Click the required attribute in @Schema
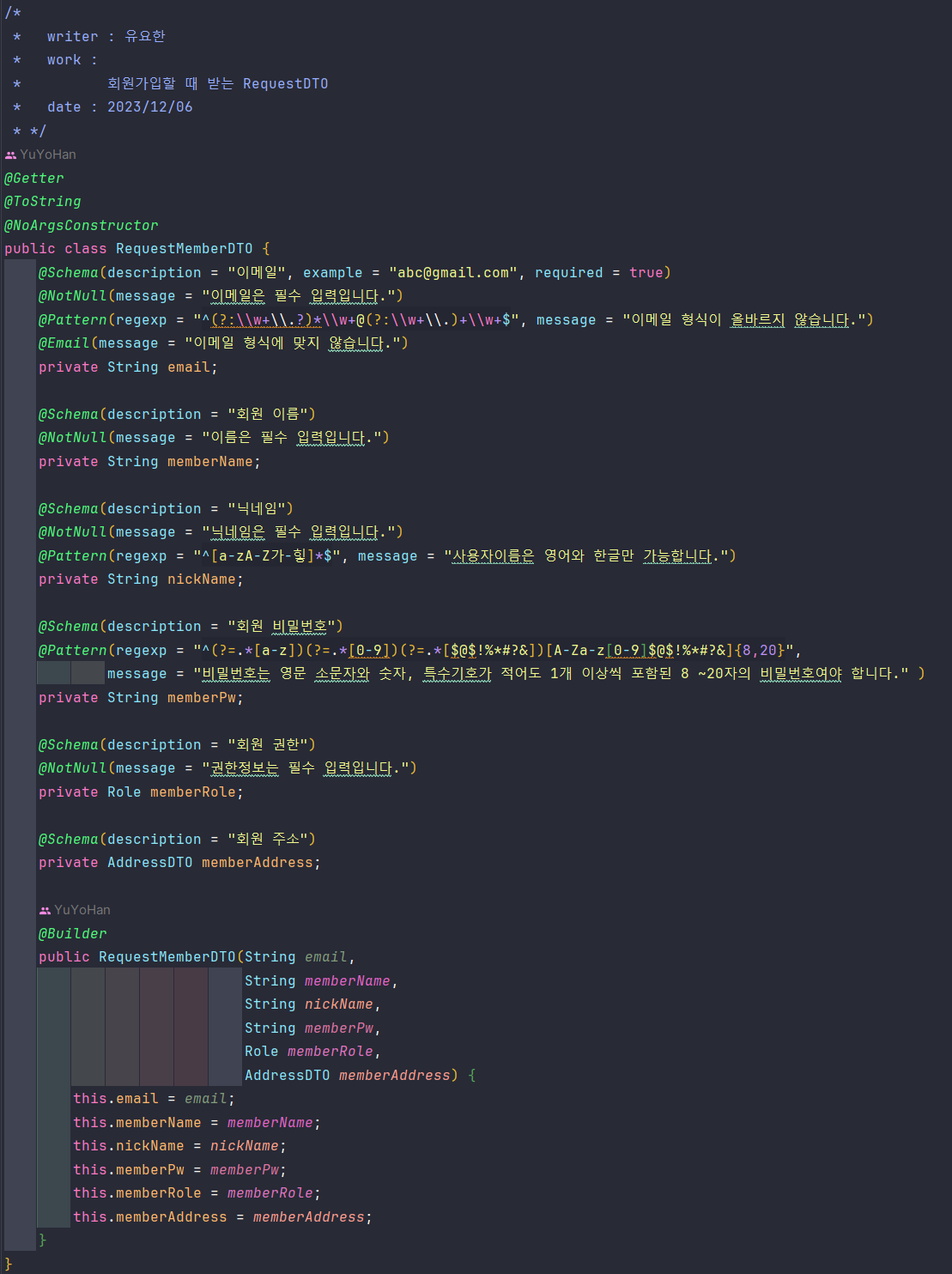Image resolution: width=952 pixels, height=1274 pixels. pos(569,272)
